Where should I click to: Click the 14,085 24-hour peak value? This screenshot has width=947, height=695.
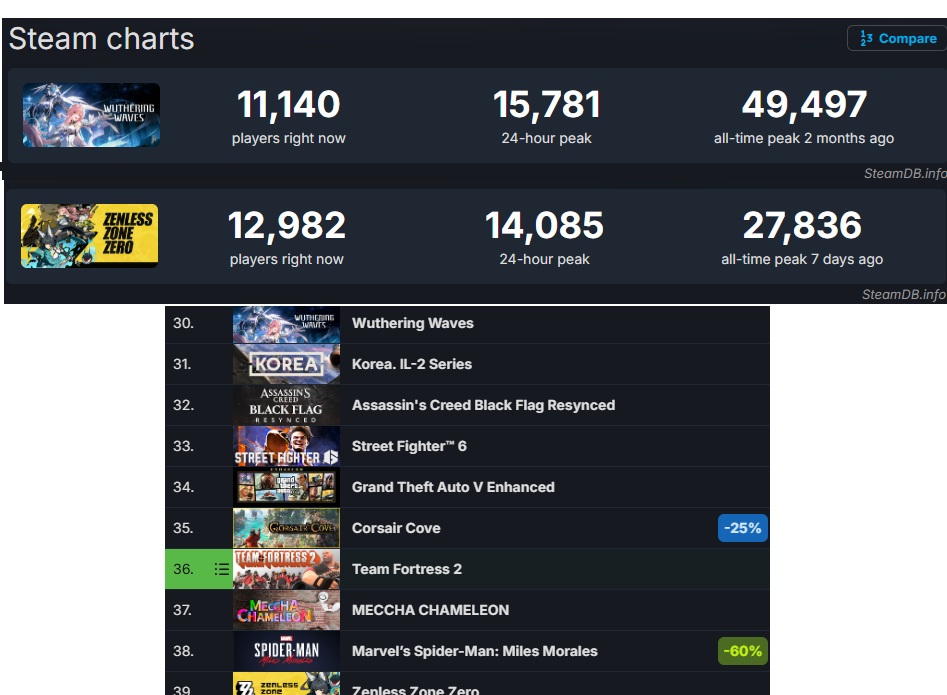[544, 226]
